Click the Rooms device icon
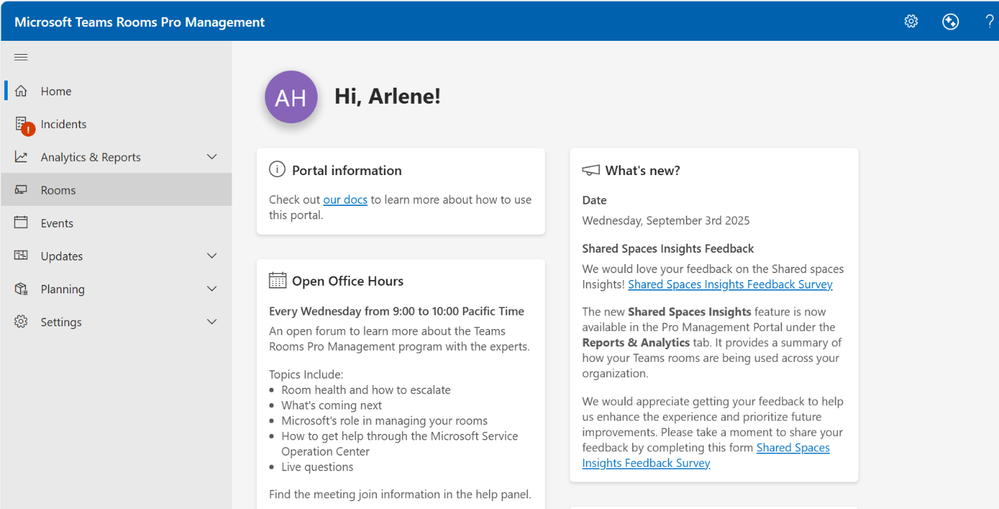Image resolution: width=999 pixels, height=509 pixels. [21, 190]
